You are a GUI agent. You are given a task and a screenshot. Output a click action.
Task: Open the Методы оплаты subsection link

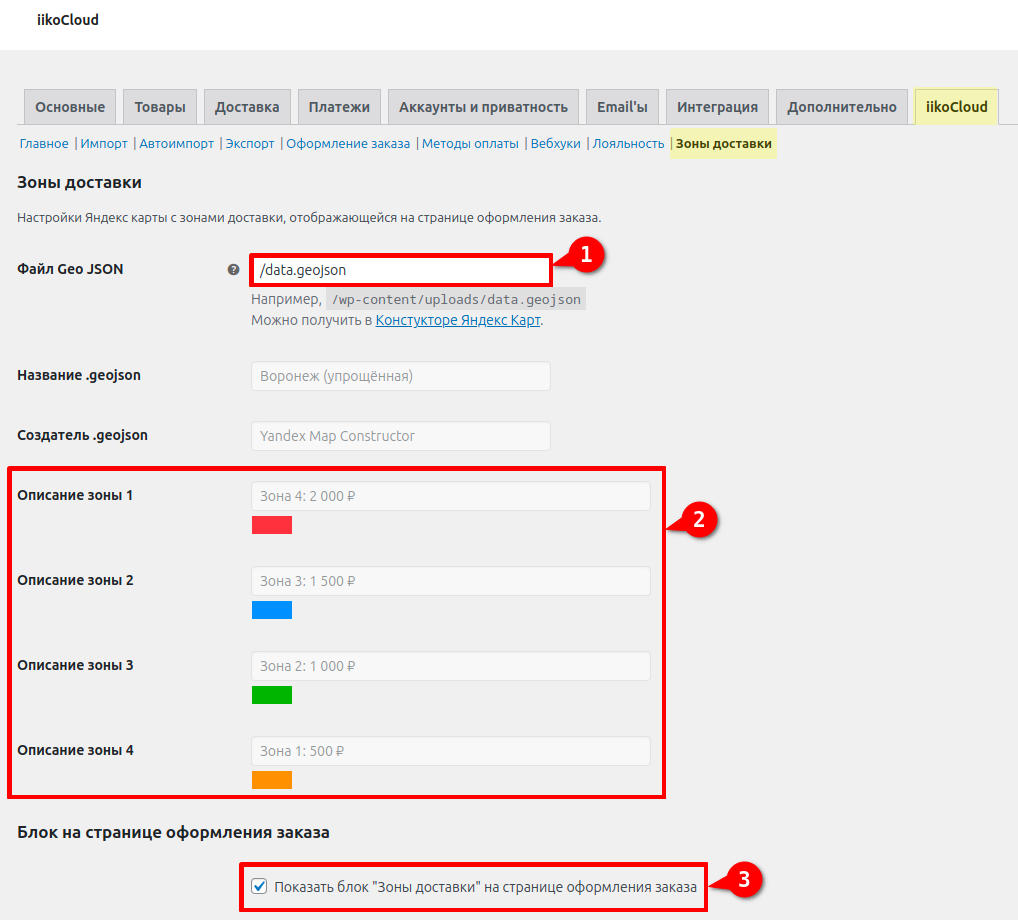pyautogui.click(x=470, y=144)
